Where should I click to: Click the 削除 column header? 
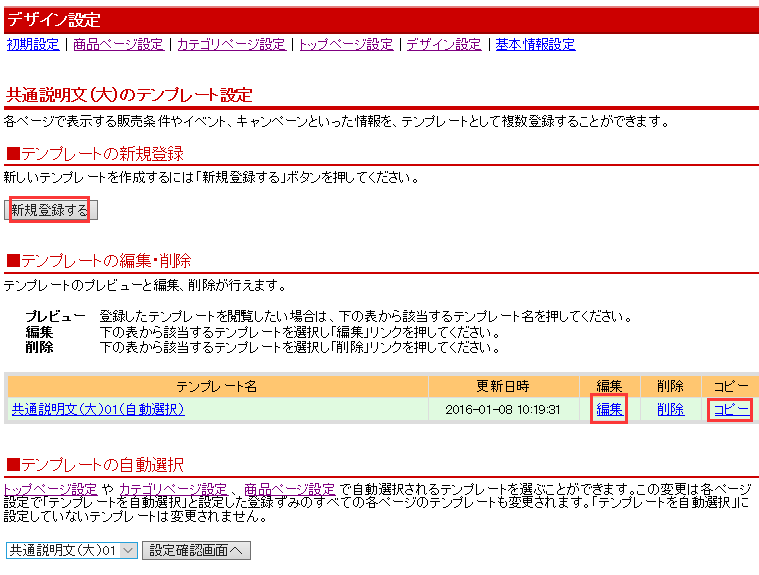[670, 386]
